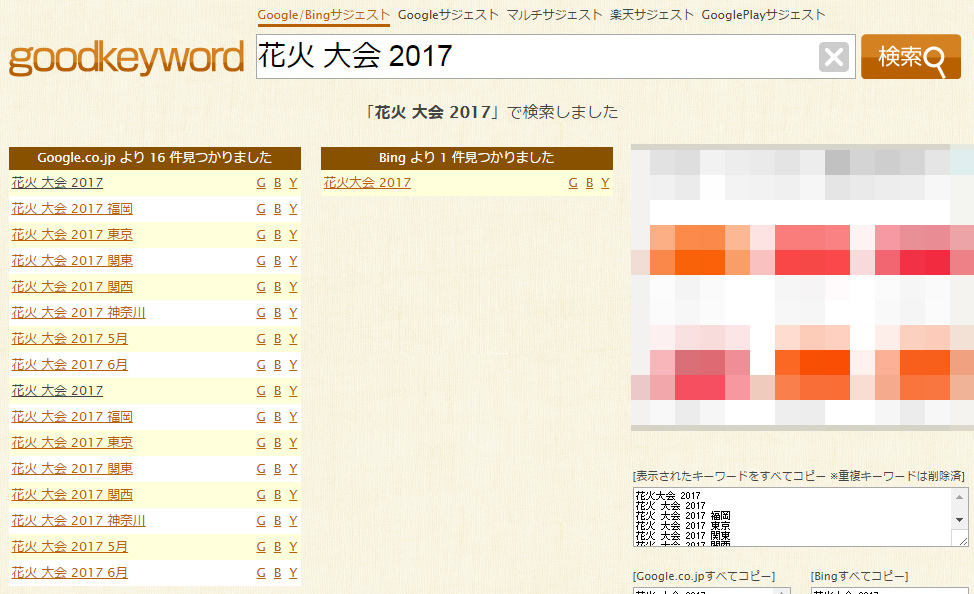Click inside the keyword search input field

coord(550,56)
